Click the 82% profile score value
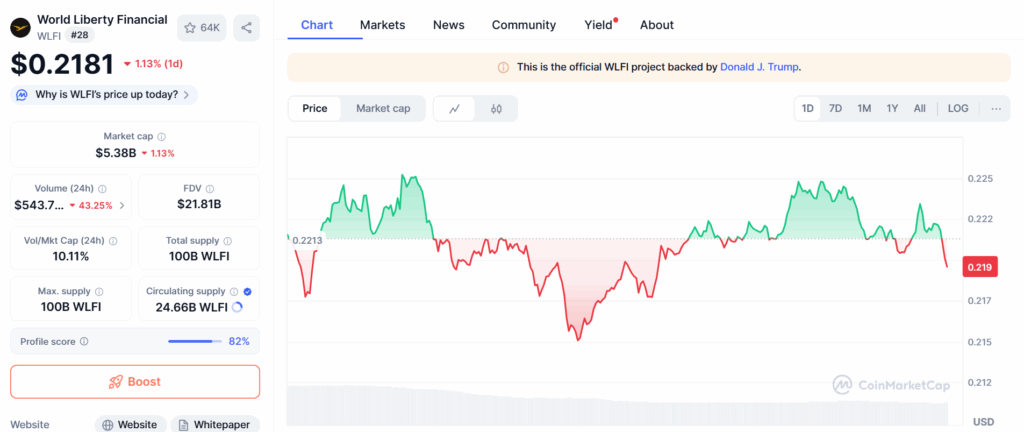This screenshot has height=432, width=1024. 239,341
